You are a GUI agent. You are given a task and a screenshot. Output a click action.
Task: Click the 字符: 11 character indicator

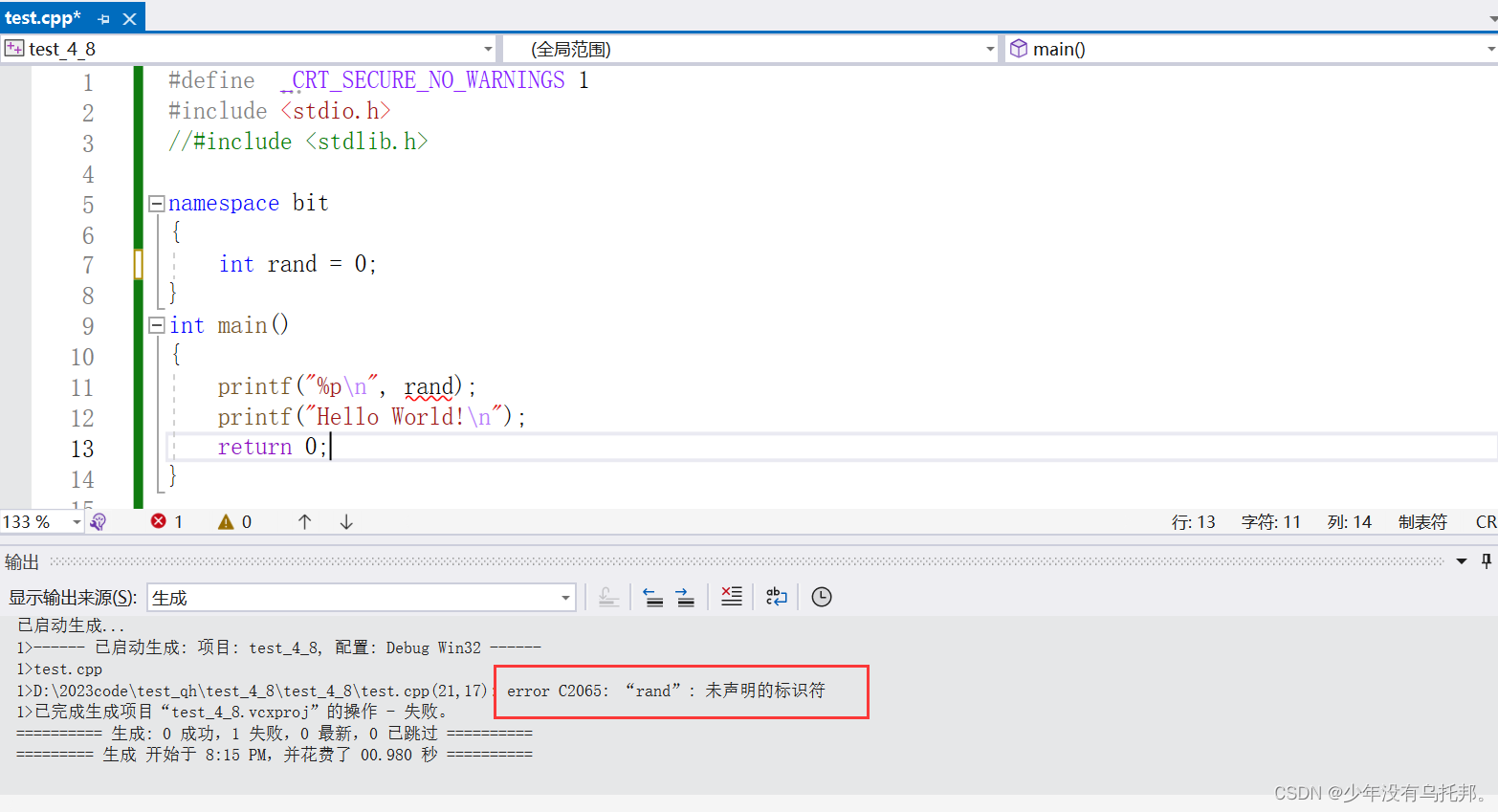click(1270, 522)
